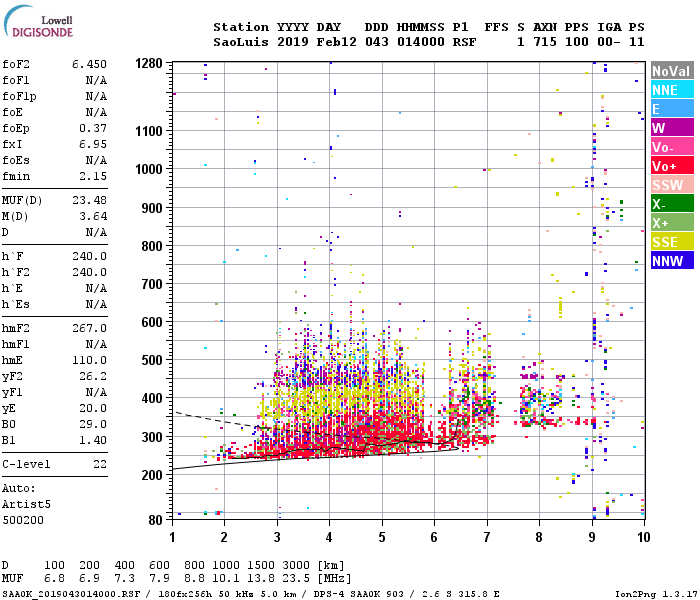Screen dimensions: 700x600
Task: Click the X+ legend swatch
Action: coord(672,223)
